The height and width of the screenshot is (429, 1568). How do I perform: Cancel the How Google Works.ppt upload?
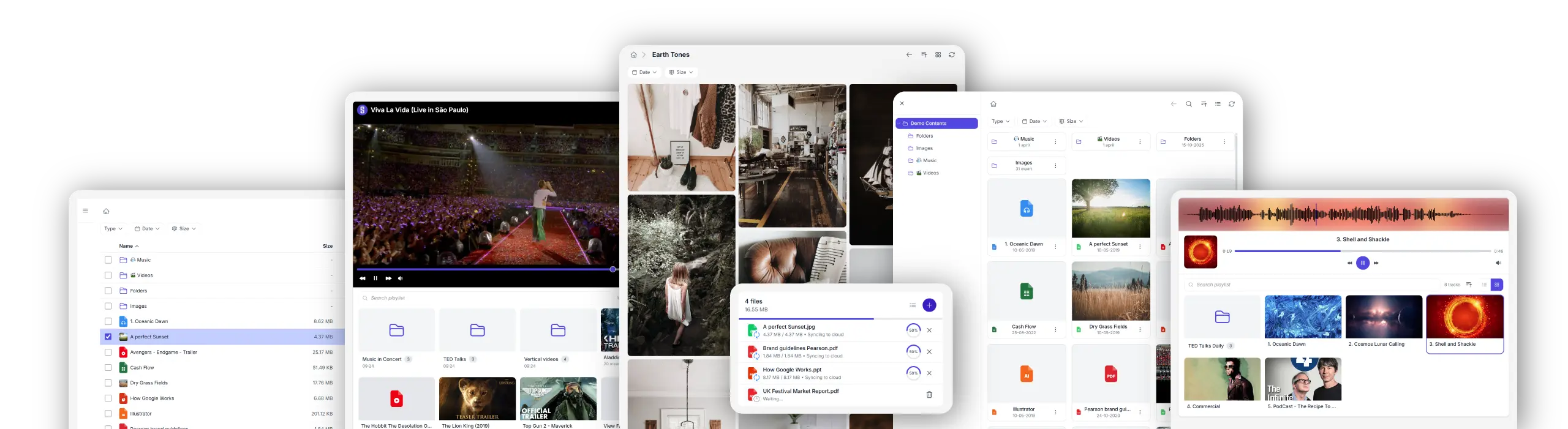point(929,373)
